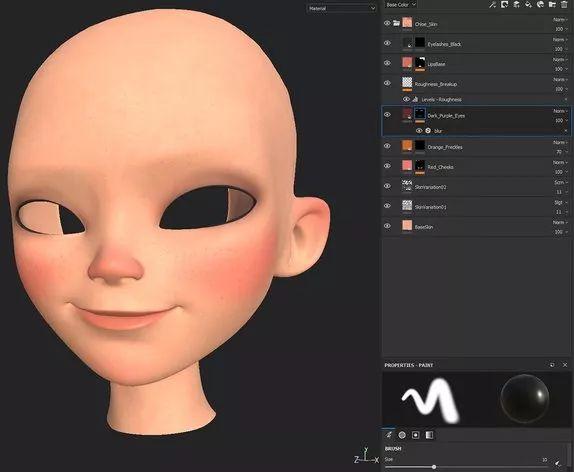Click the add effect wand icon
The width and height of the screenshot is (574, 472).
[493, 4]
